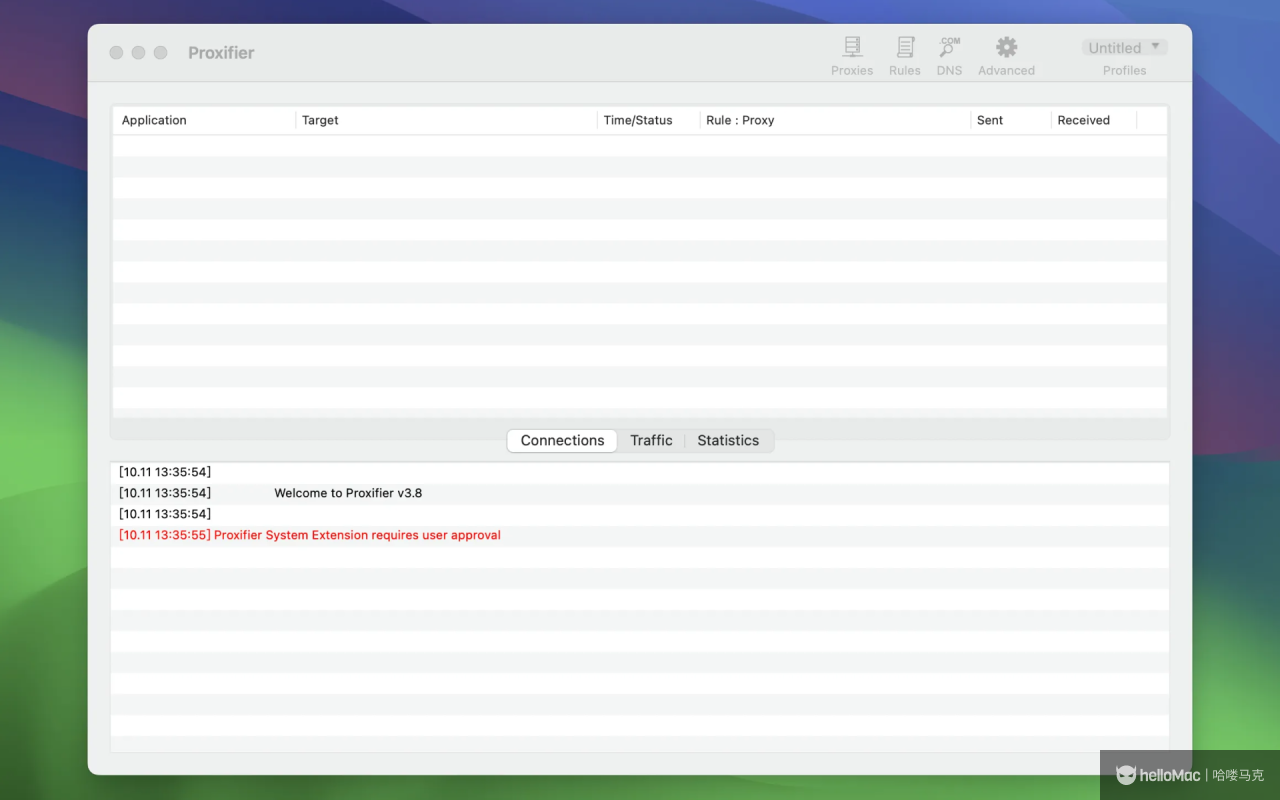Switch to the Statistics tab
The width and height of the screenshot is (1280, 800).
coord(728,440)
